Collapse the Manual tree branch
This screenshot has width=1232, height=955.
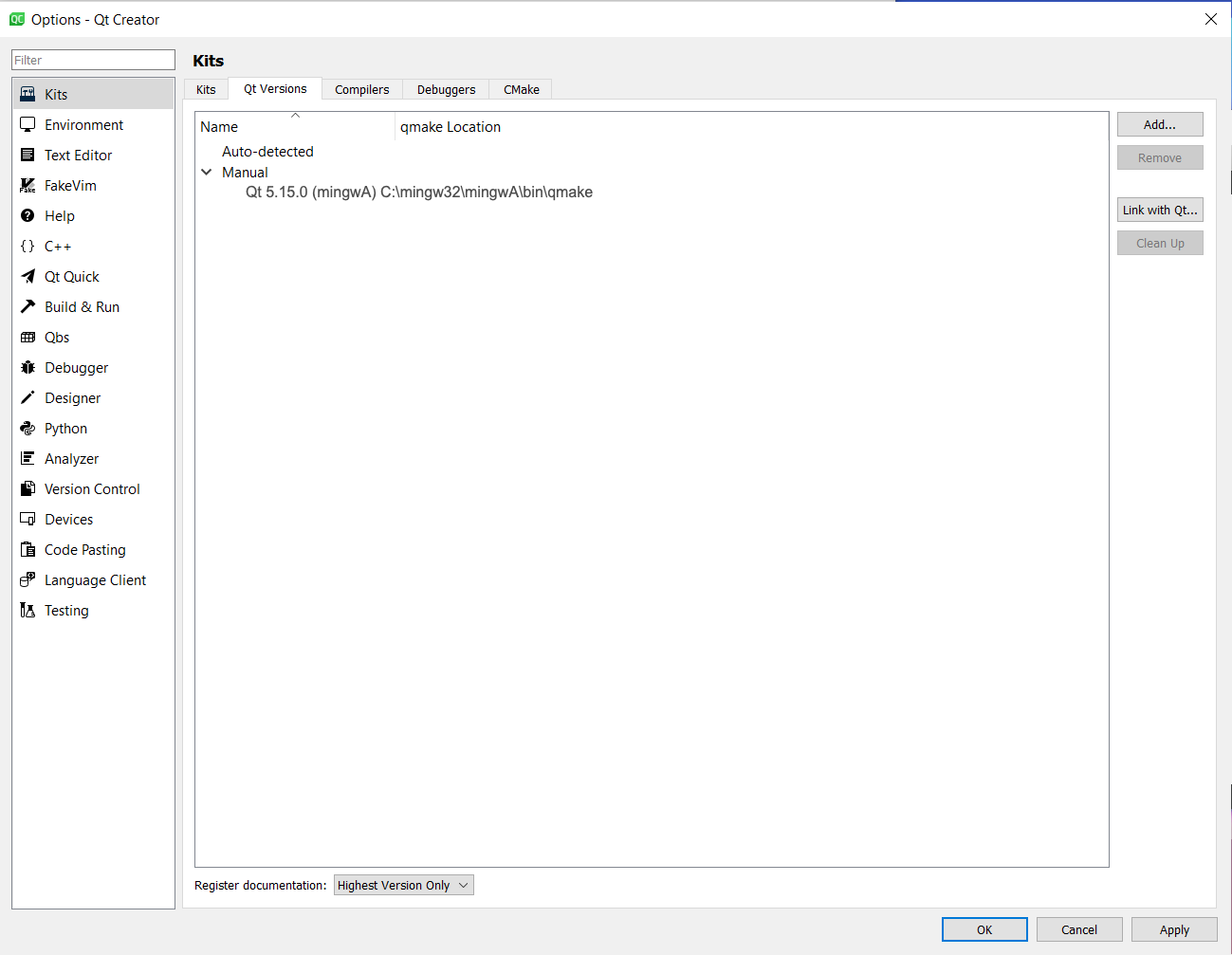coord(207,172)
